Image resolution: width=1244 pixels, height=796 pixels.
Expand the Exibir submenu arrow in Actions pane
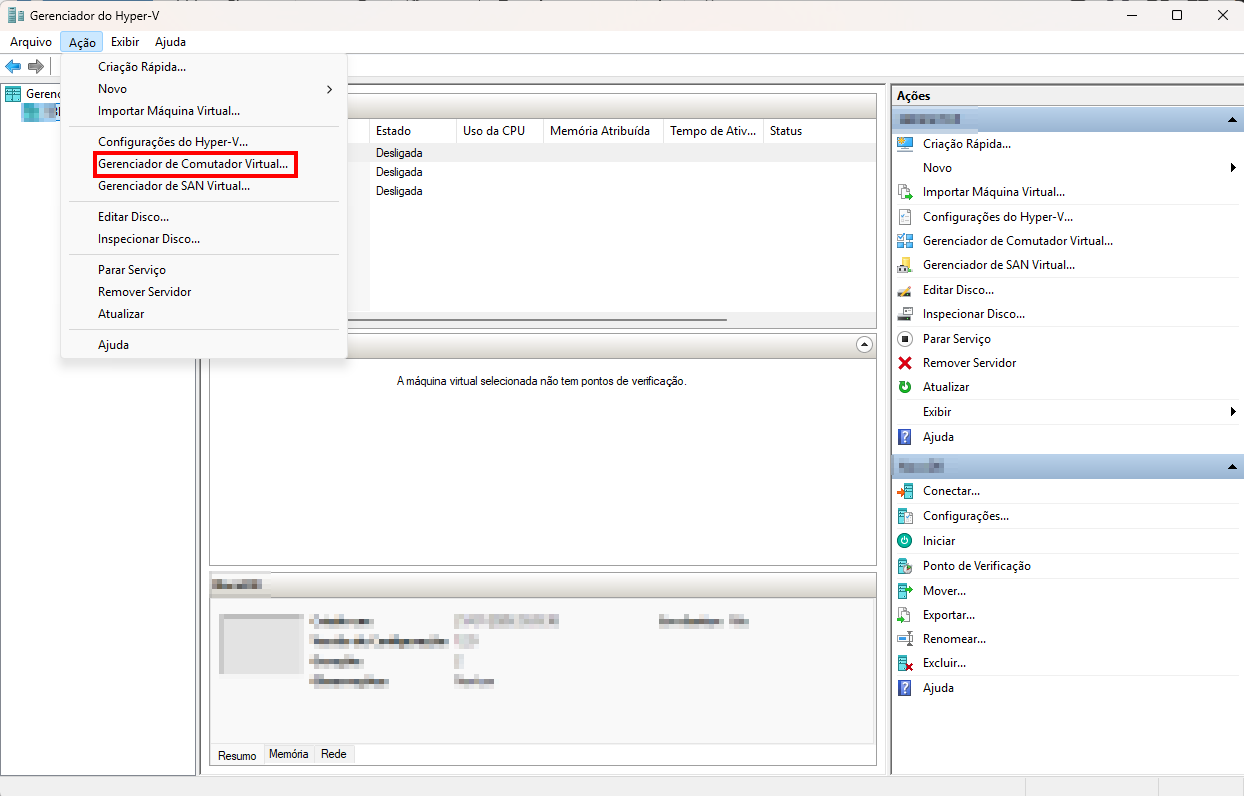tap(1233, 412)
